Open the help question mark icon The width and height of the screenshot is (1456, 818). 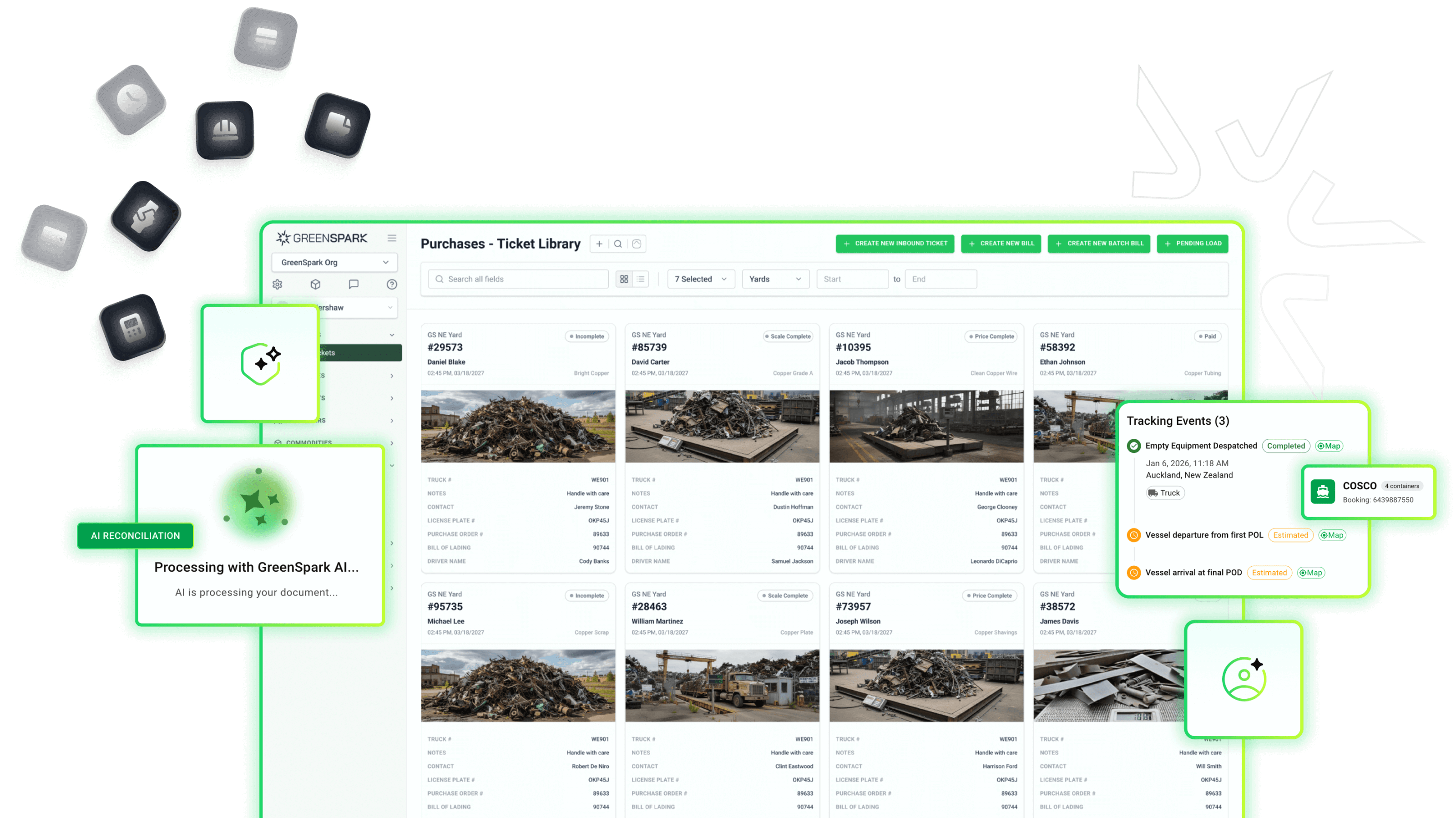point(392,285)
